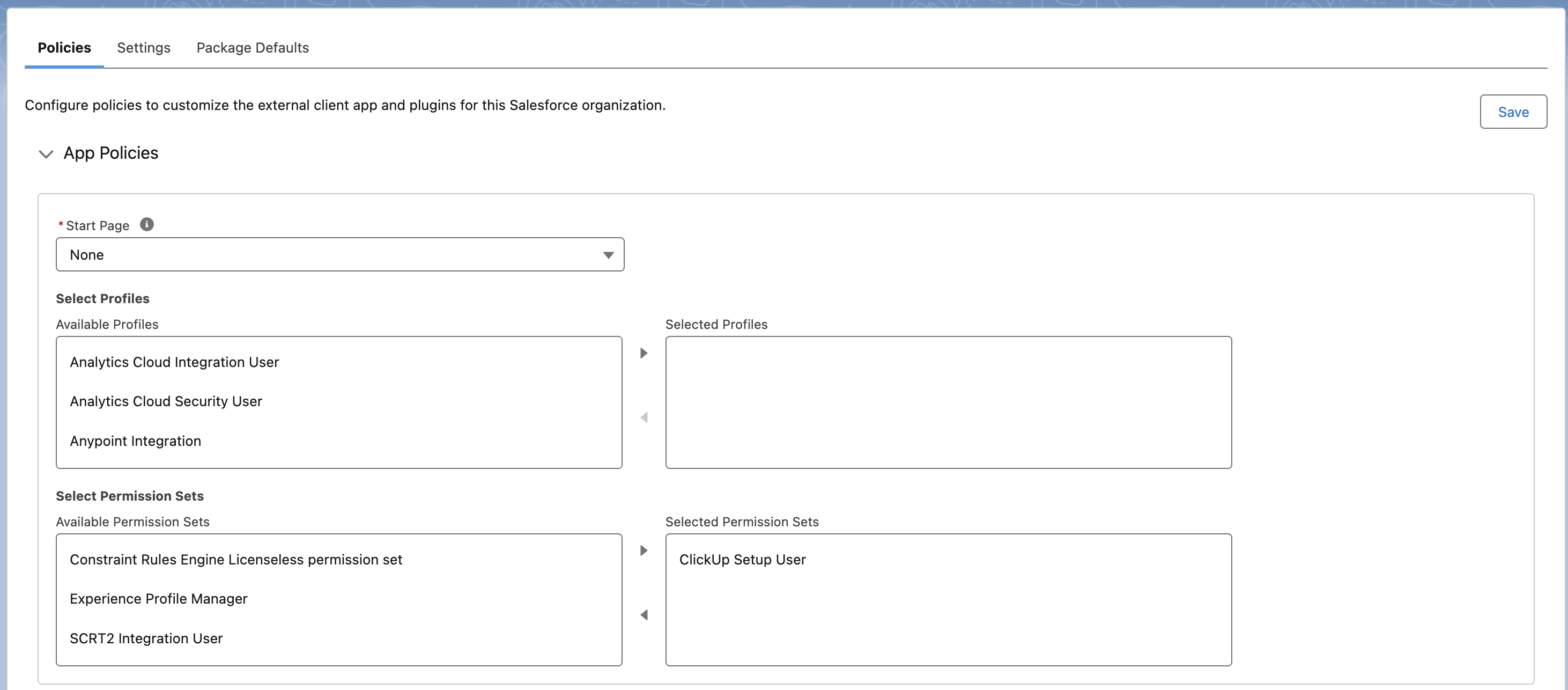The height and width of the screenshot is (690, 1568).
Task: Select Analytics Cloud Integration User profile
Action: coord(338,362)
